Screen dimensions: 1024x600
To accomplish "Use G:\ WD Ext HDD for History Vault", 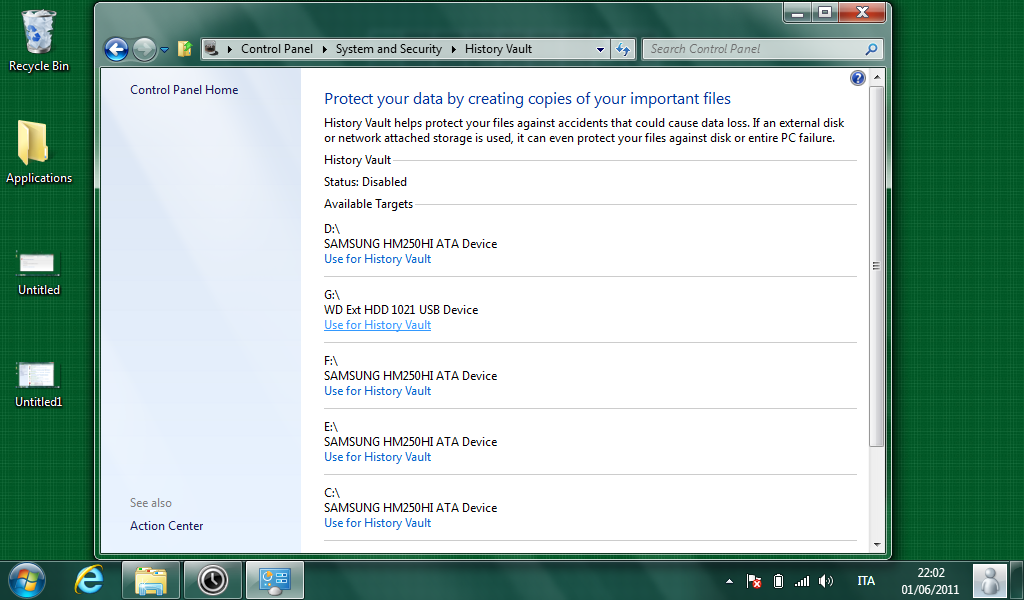I will (x=377, y=325).
